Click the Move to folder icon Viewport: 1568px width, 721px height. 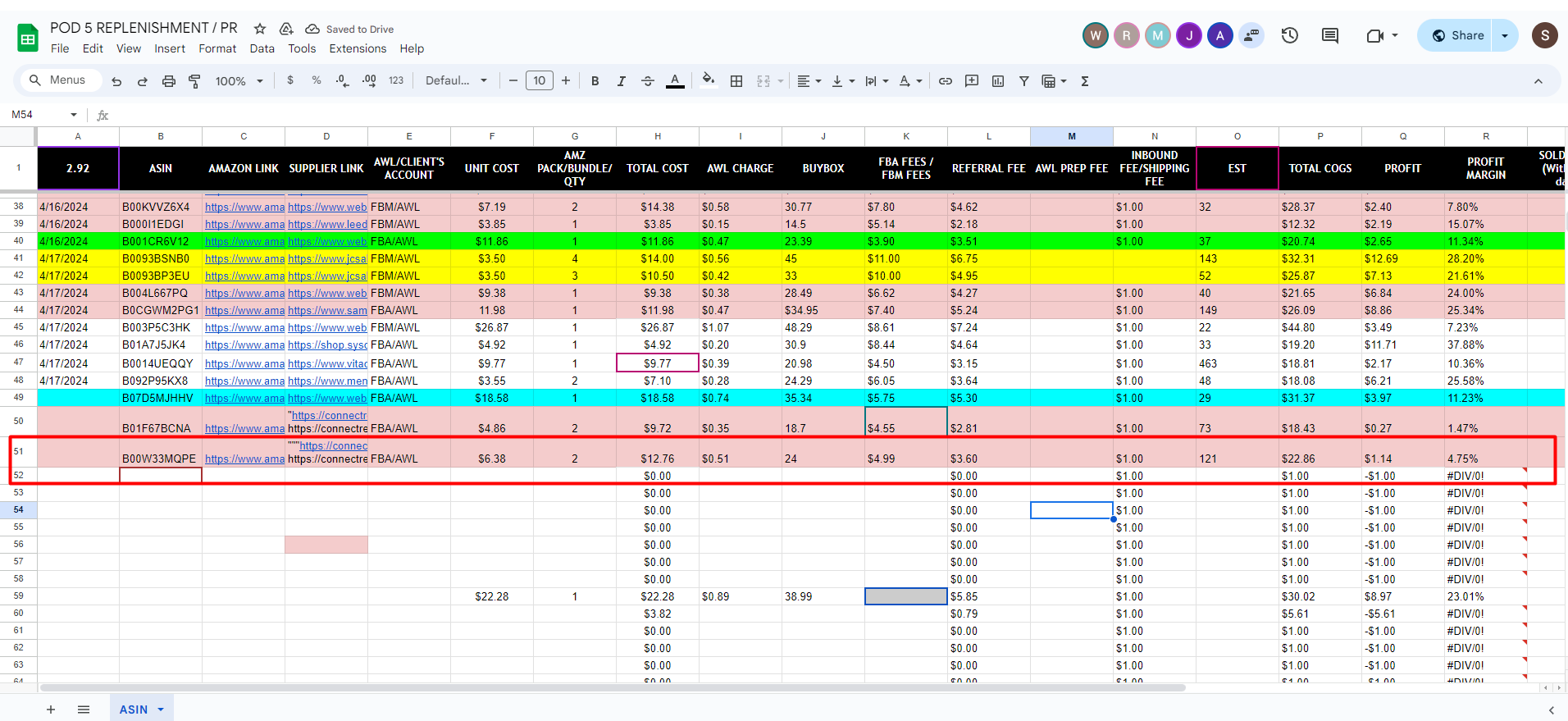[286, 29]
